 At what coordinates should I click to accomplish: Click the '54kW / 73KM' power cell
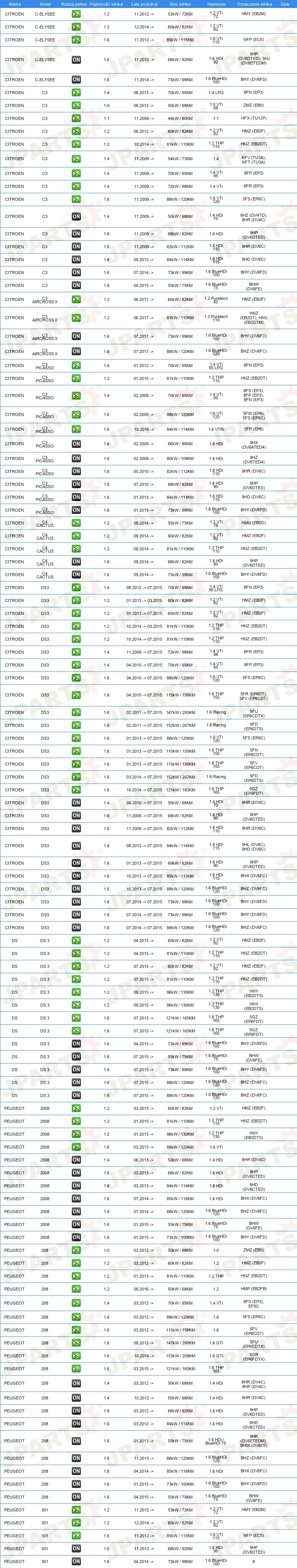[x=180, y=159]
